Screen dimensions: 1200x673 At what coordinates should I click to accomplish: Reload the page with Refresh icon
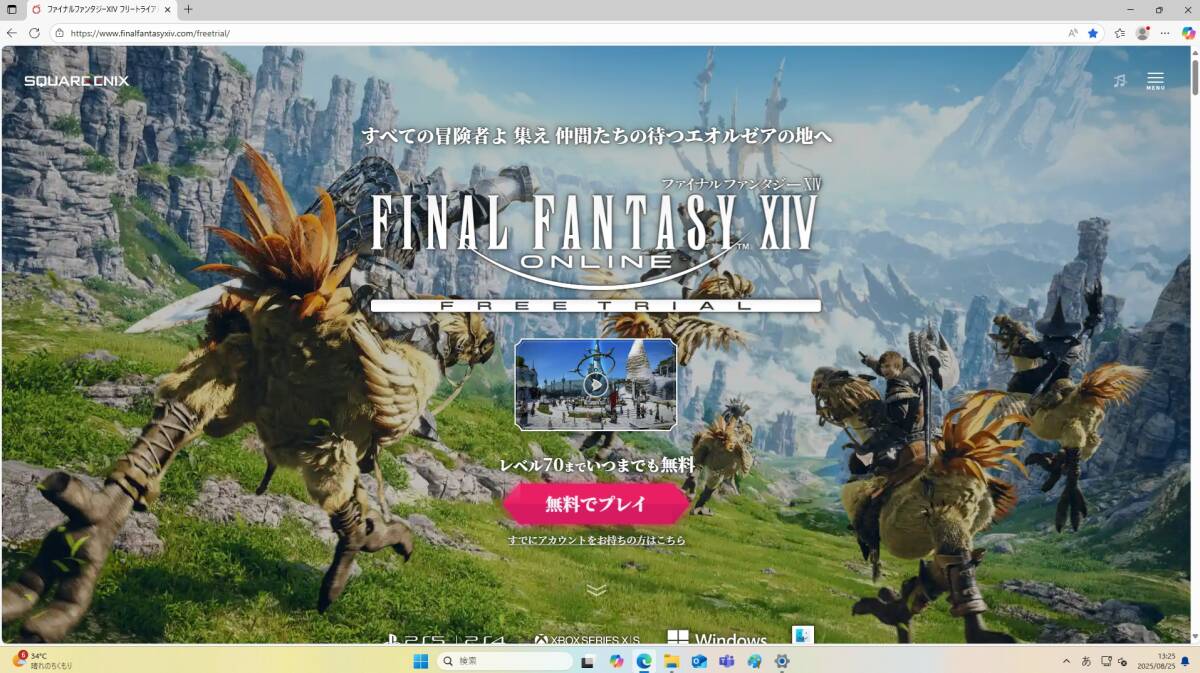pos(34,33)
